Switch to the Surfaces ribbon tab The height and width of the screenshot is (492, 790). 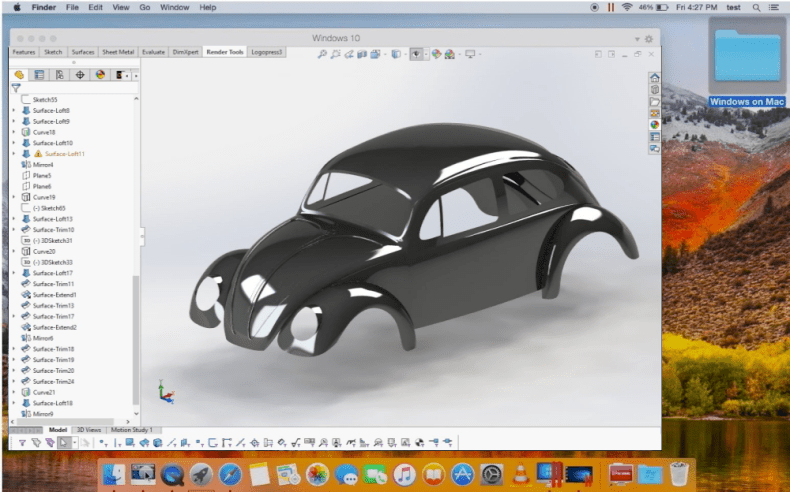pyautogui.click(x=83, y=51)
